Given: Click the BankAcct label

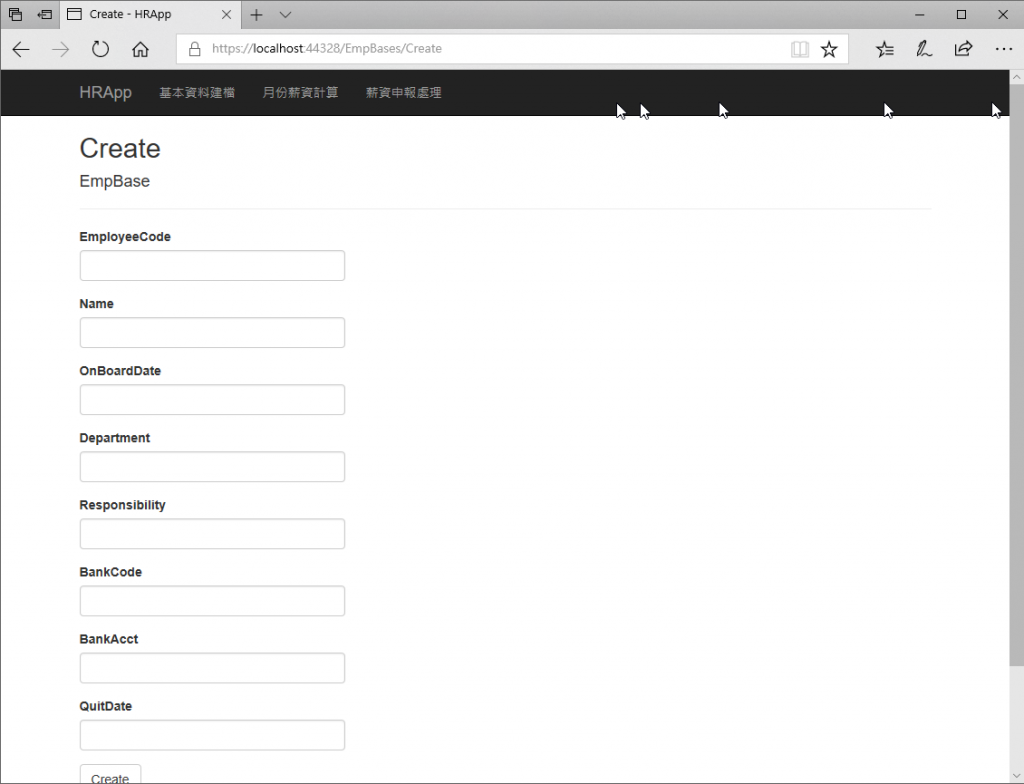Looking at the screenshot, I should (108, 639).
